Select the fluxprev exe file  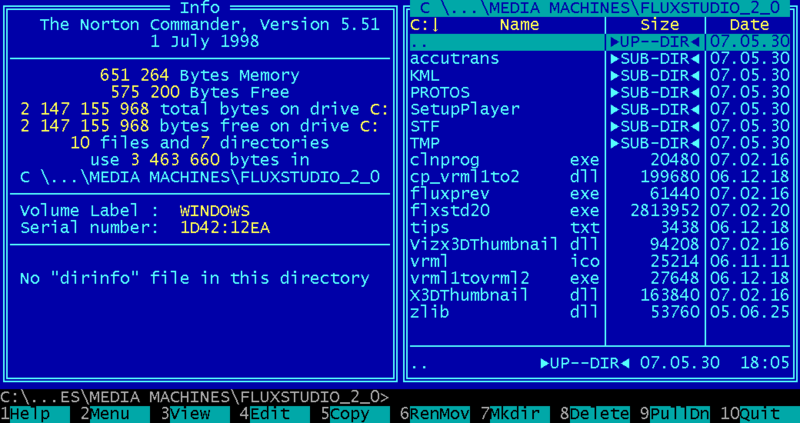[x=600, y=193]
